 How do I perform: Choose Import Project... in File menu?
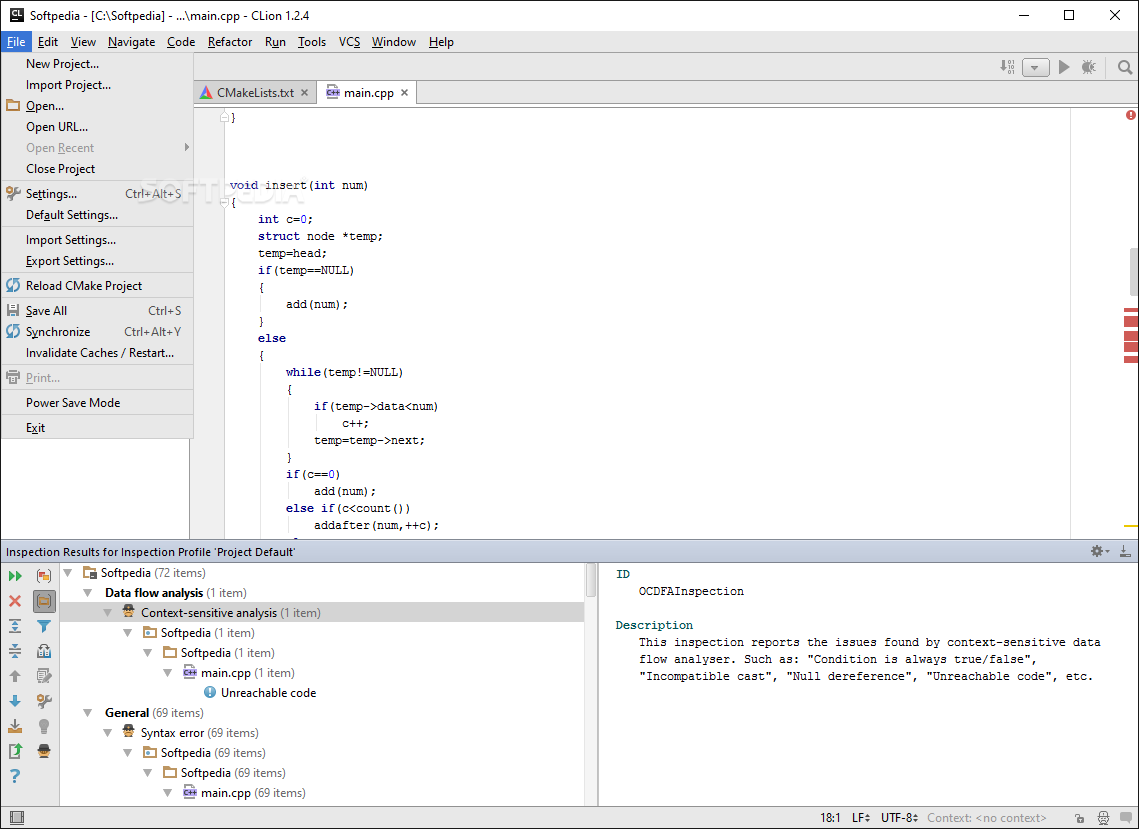[x=97, y=85]
